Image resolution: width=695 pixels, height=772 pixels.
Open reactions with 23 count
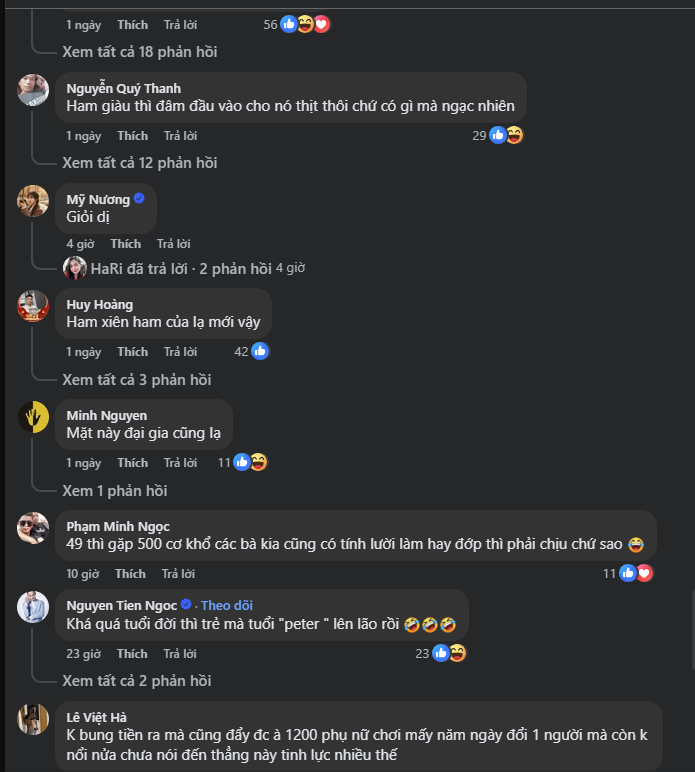point(448,653)
